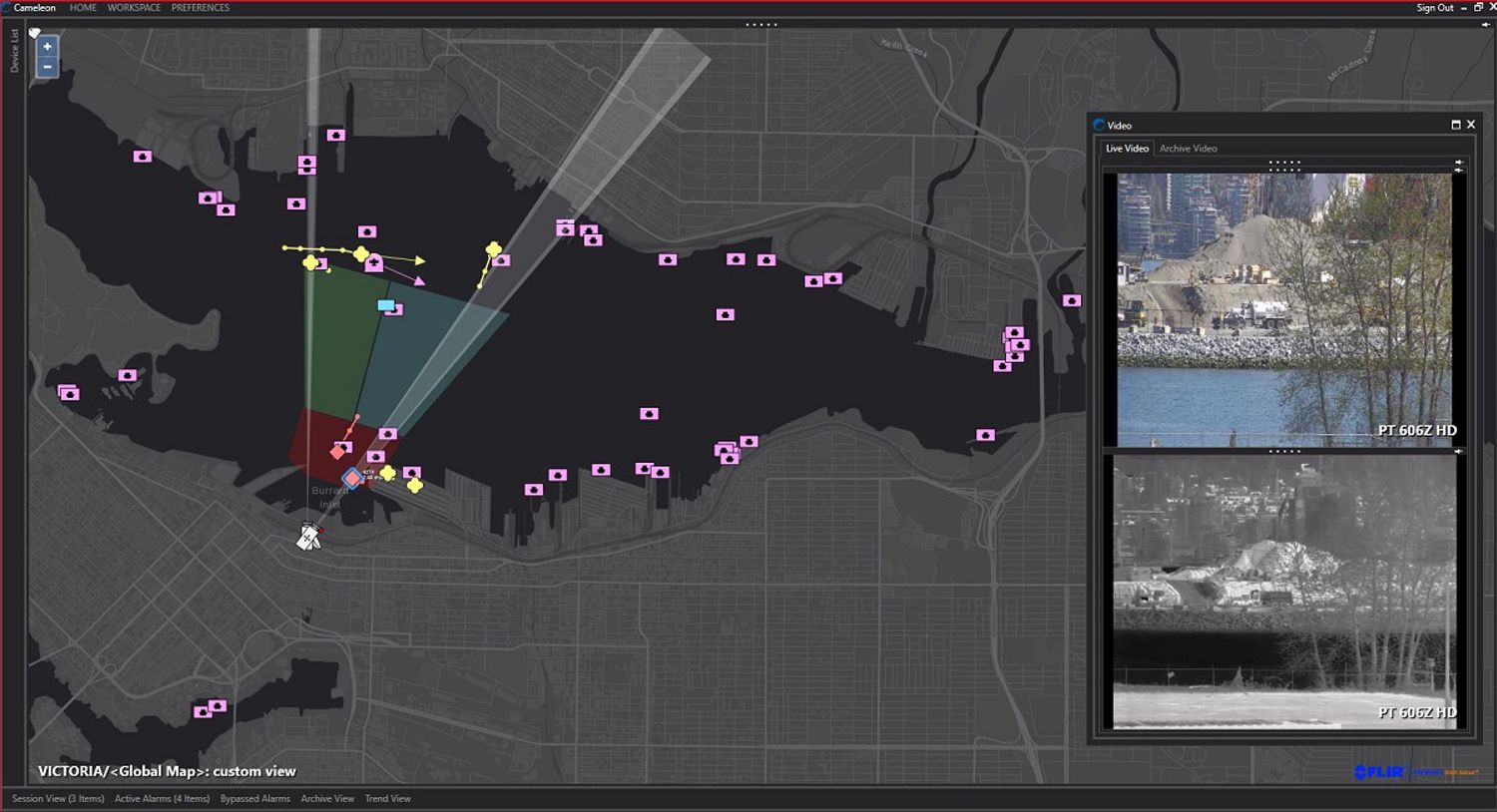This screenshot has width=1497, height=812.
Task: Open the Active Alarms (4 Items) tab
Action: (162, 799)
